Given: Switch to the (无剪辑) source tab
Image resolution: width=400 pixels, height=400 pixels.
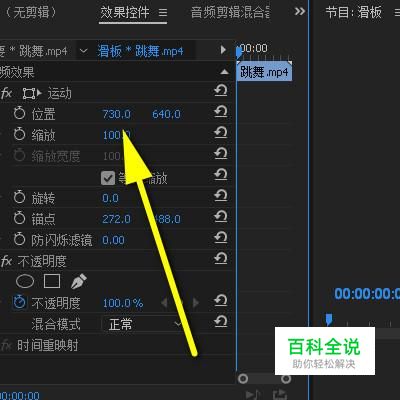Looking at the screenshot, I should coord(31,13).
